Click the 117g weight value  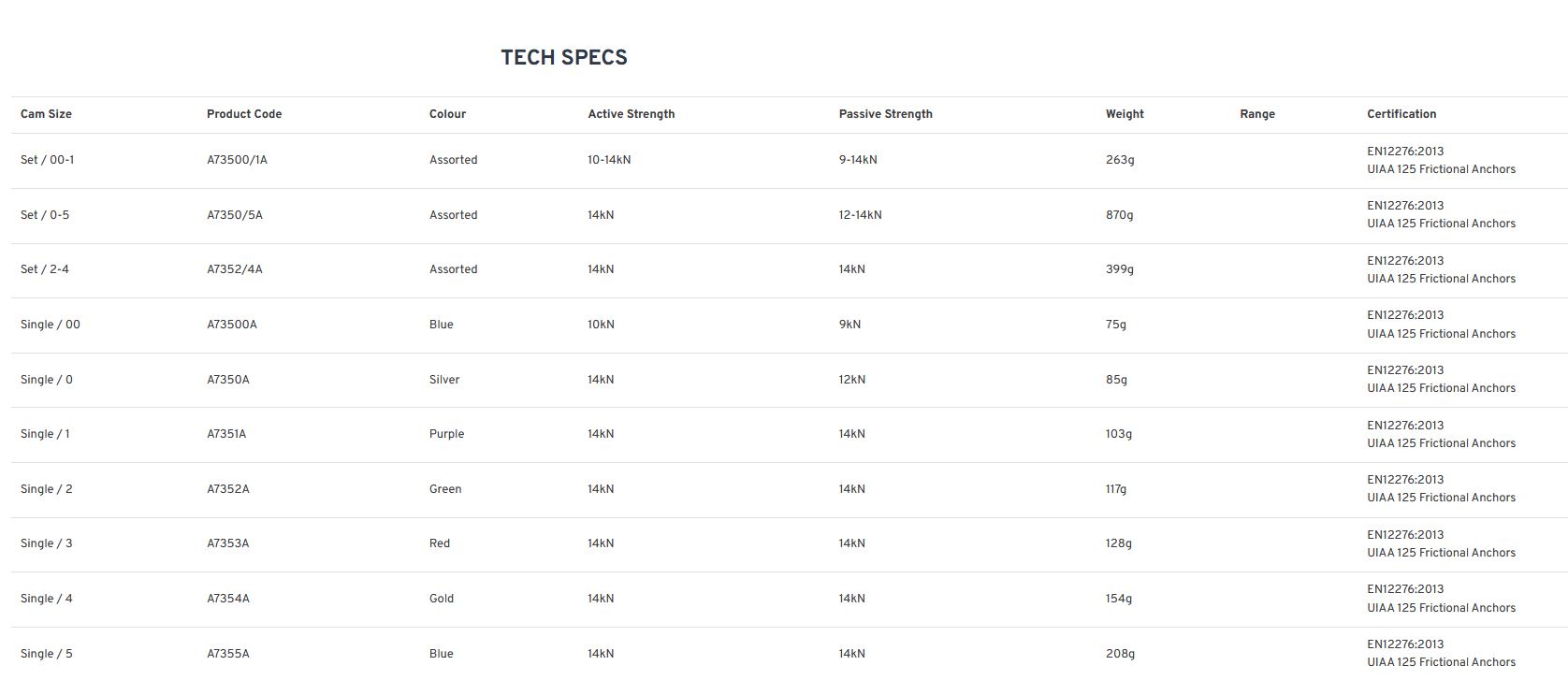click(x=1115, y=489)
